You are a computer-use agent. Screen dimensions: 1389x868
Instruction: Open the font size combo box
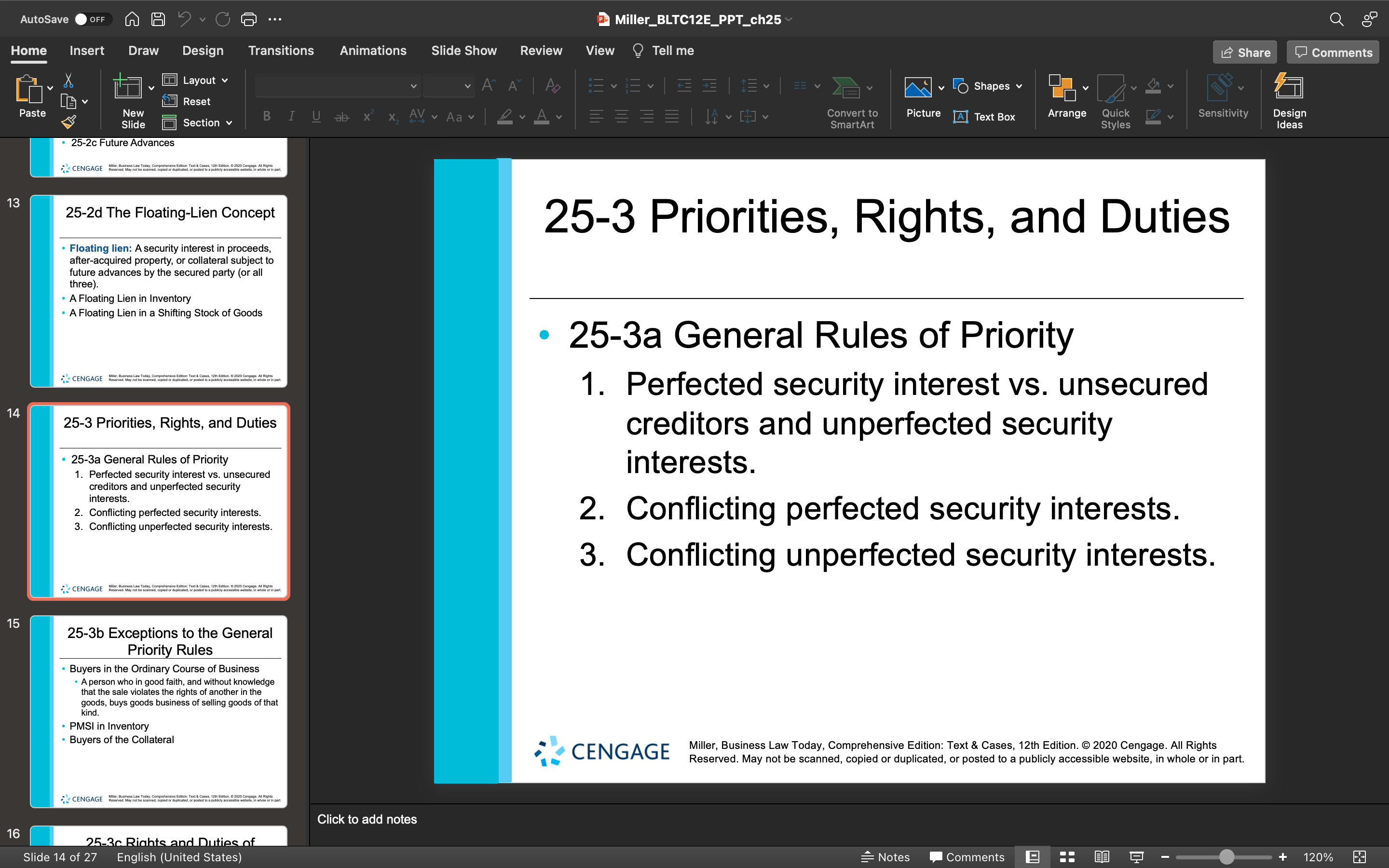[x=448, y=85]
